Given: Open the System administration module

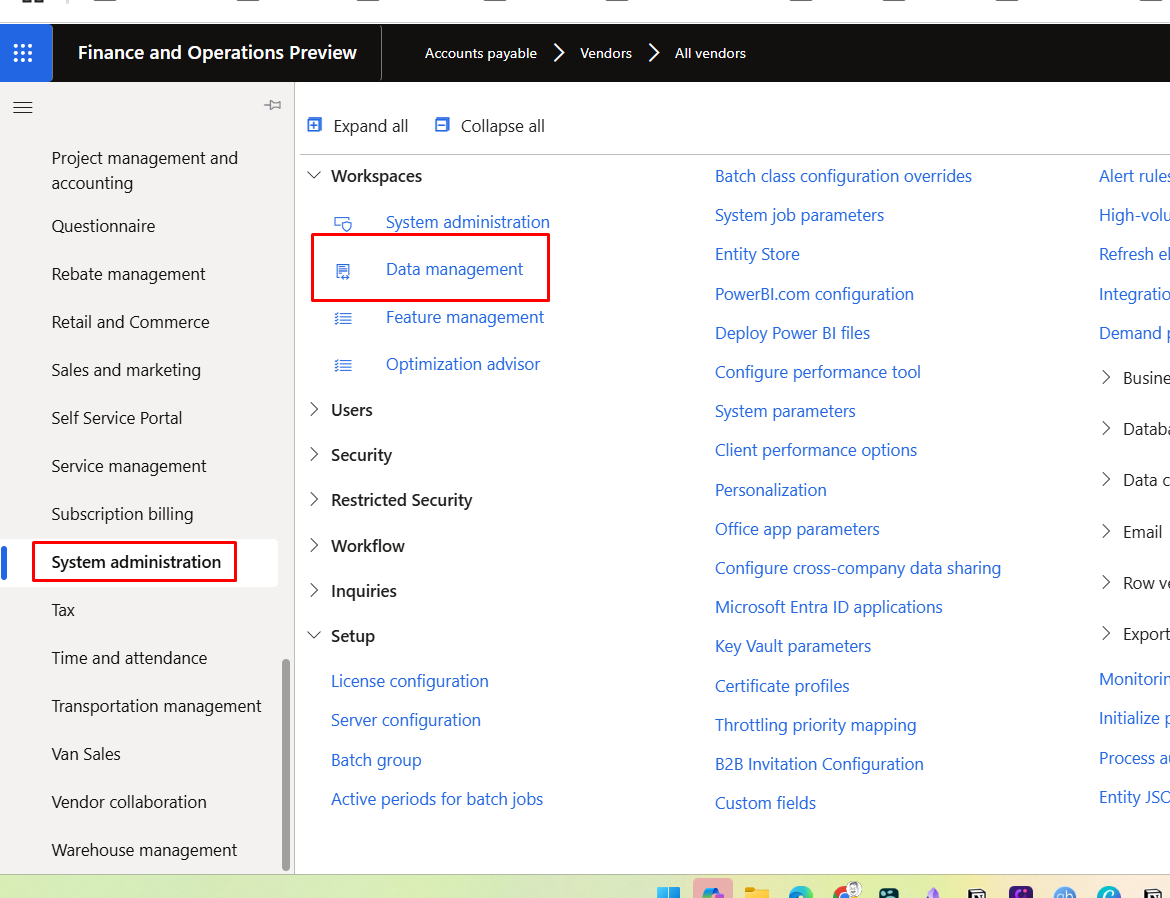Looking at the screenshot, I should (136, 562).
